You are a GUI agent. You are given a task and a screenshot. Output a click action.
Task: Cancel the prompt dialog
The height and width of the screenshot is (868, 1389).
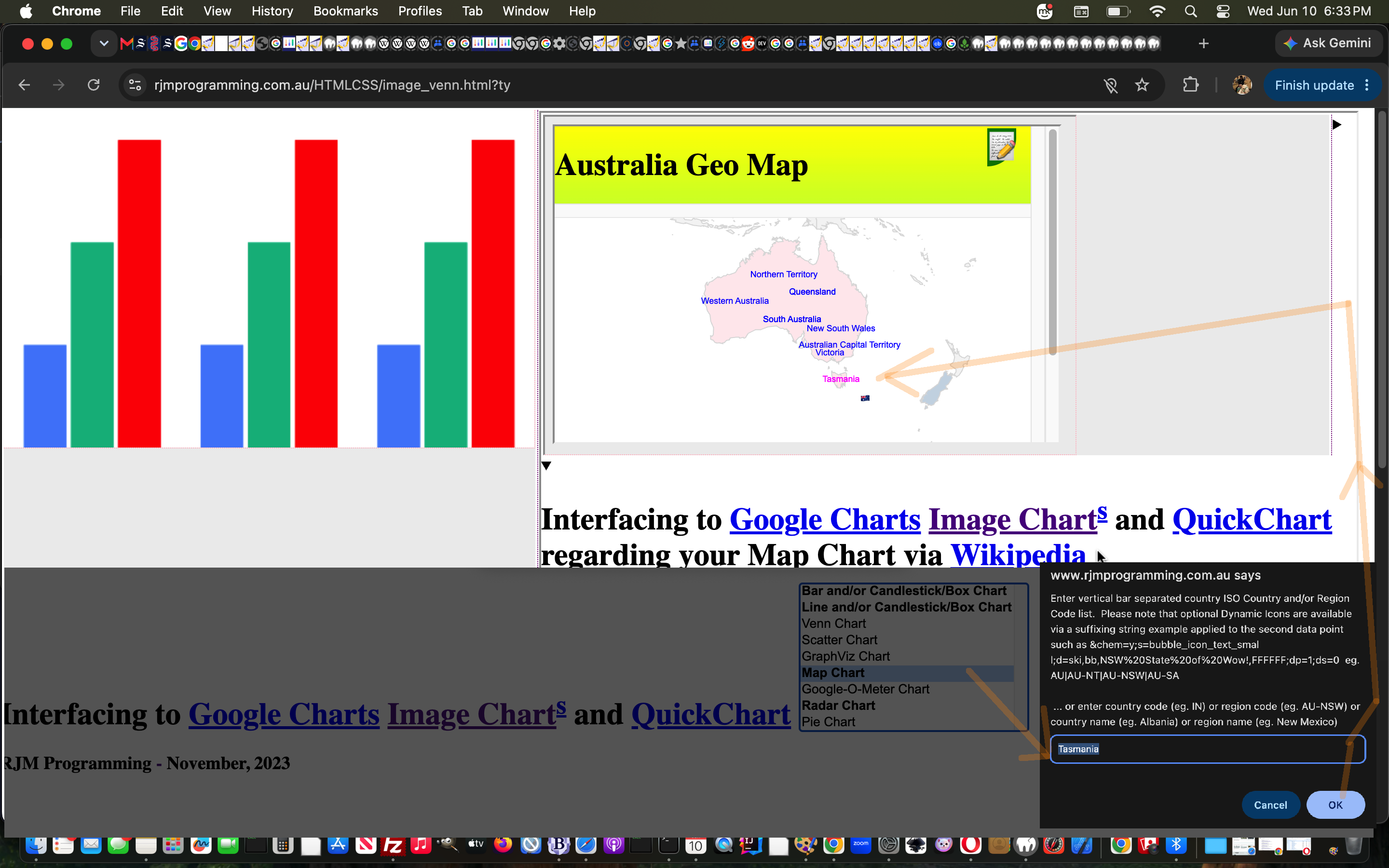[x=1270, y=805]
